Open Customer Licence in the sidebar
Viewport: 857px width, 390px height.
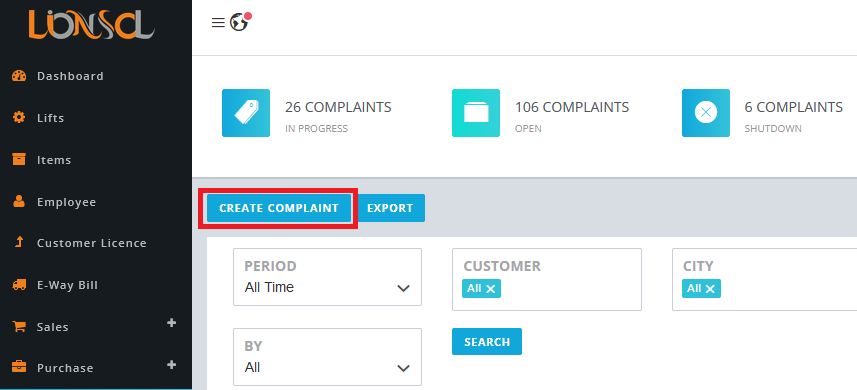(91, 243)
